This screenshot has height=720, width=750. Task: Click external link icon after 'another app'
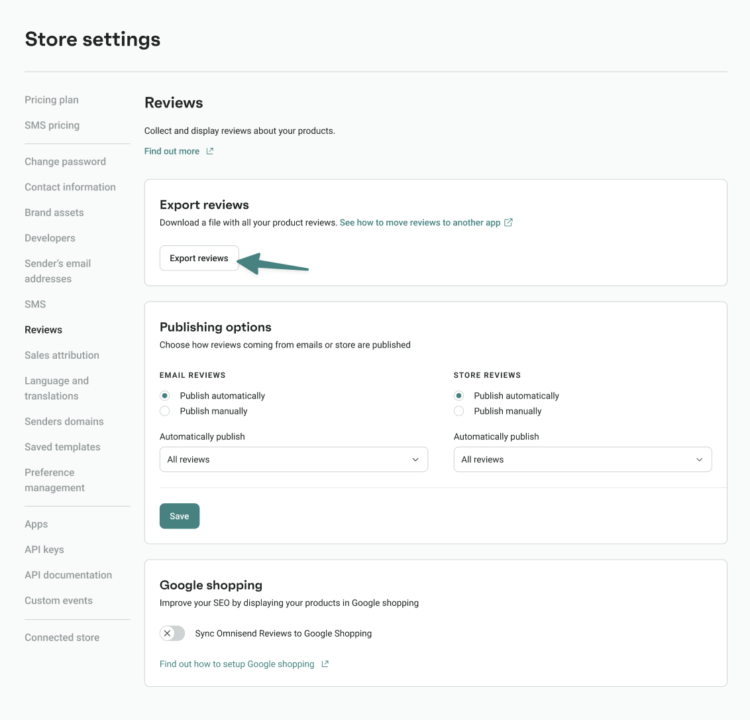pyautogui.click(x=508, y=222)
